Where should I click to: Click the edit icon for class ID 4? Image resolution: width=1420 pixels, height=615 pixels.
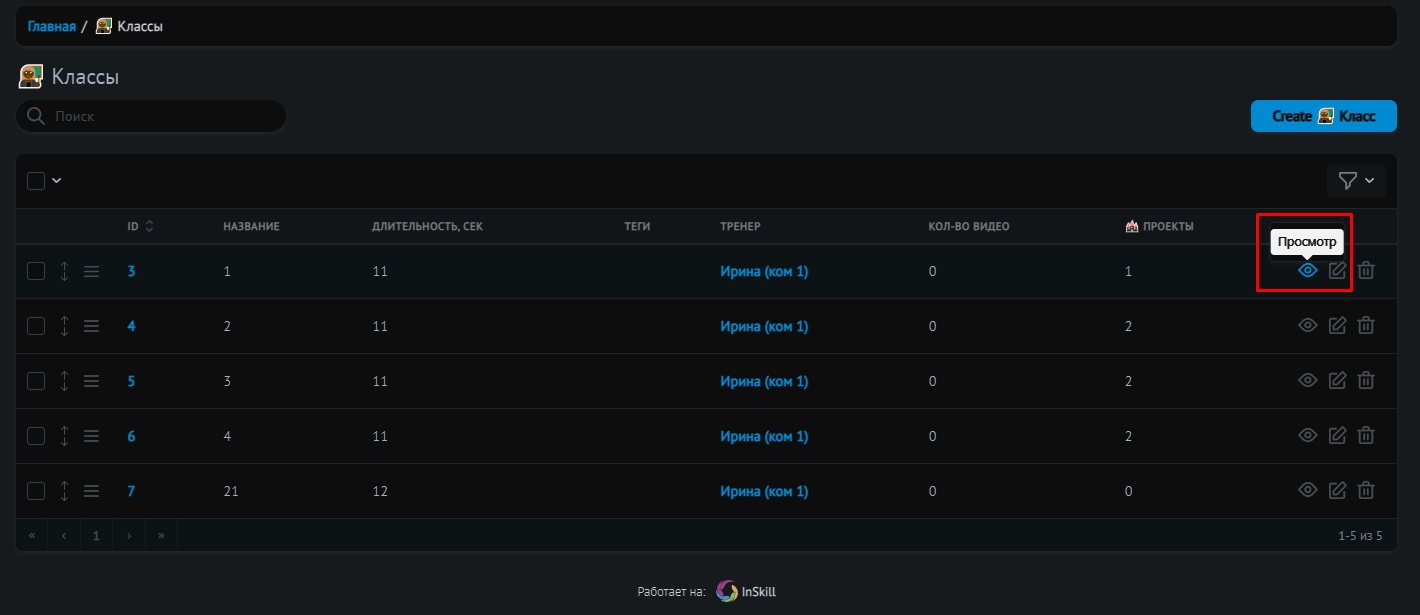pos(1337,326)
